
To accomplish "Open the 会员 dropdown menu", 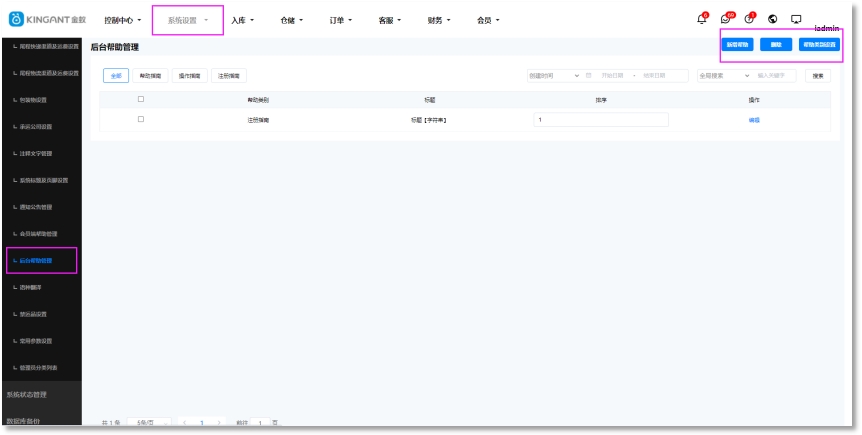I will [x=488, y=20].
